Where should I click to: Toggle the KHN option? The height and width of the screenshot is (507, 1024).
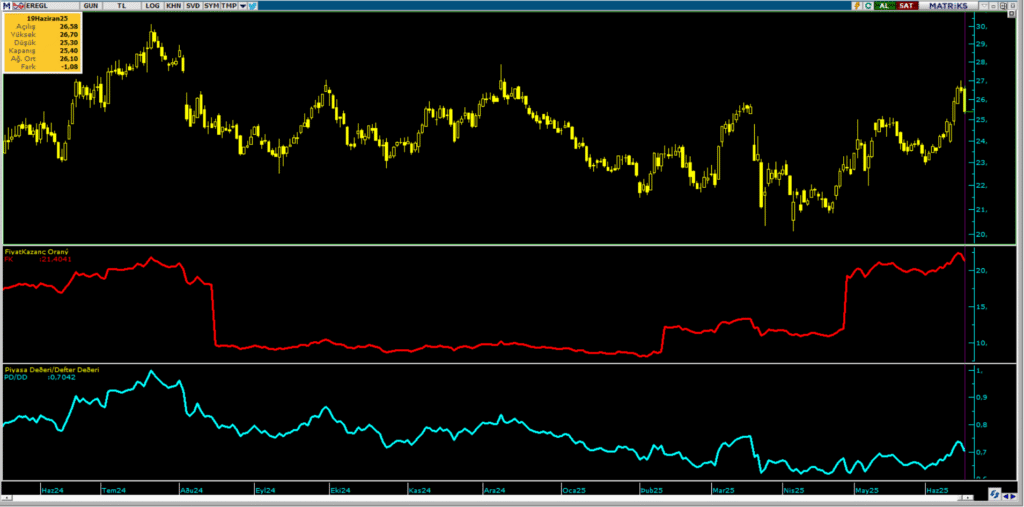(x=173, y=6)
